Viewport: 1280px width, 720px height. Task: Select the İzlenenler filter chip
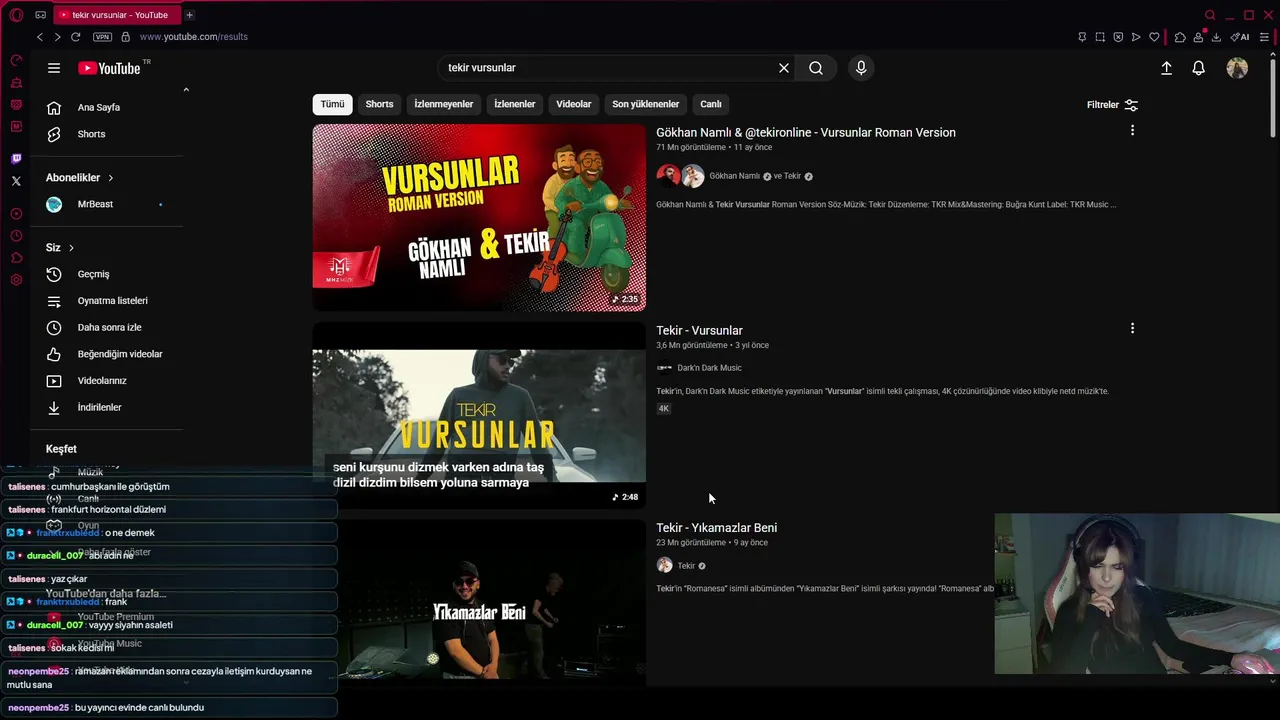pos(515,104)
